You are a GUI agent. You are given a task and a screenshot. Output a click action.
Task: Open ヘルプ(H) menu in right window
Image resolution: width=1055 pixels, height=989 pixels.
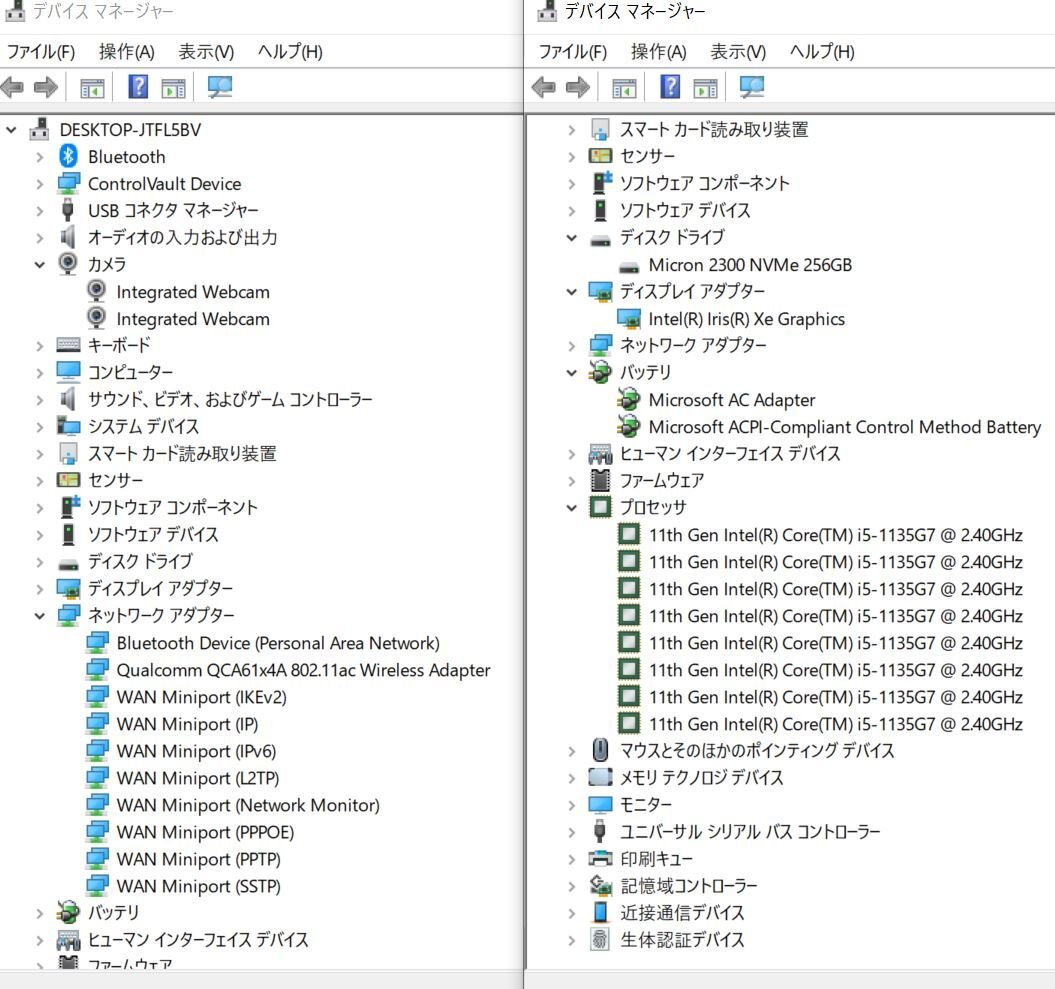click(x=822, y=52)
